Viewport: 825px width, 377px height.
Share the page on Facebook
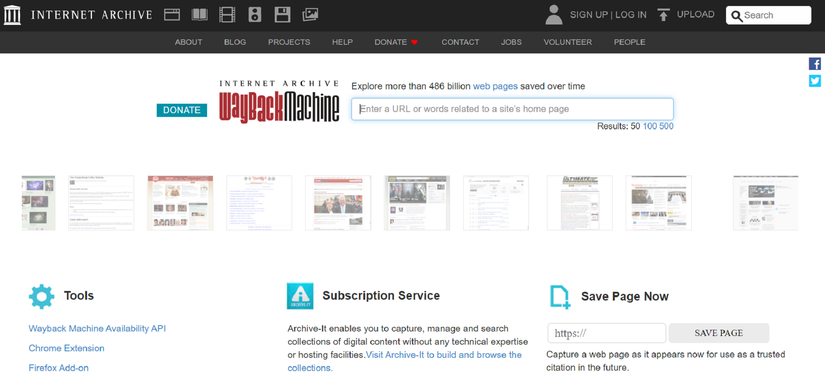pos(814,64)
